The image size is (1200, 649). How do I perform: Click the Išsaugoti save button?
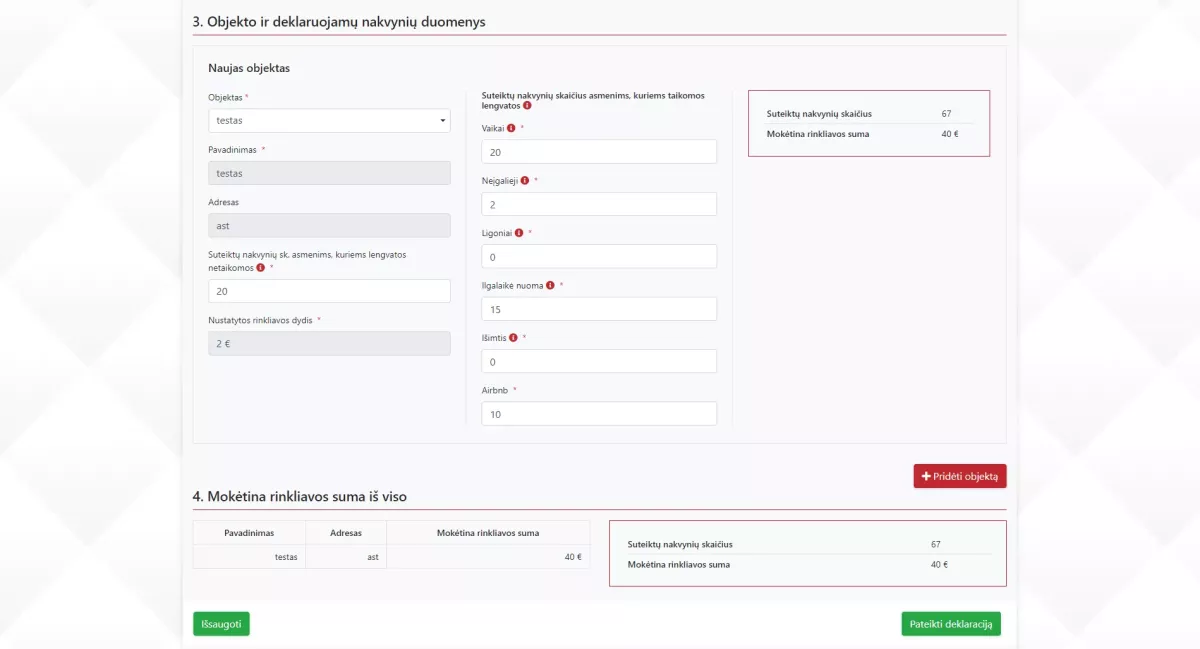pos(221,624)
